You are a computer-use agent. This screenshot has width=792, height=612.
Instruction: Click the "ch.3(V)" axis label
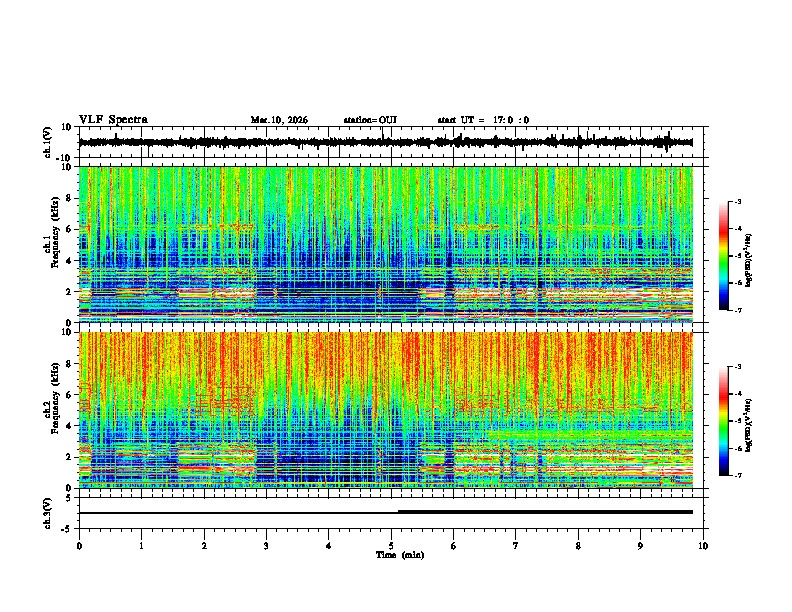pyautogui.click(x=48, y=513)
